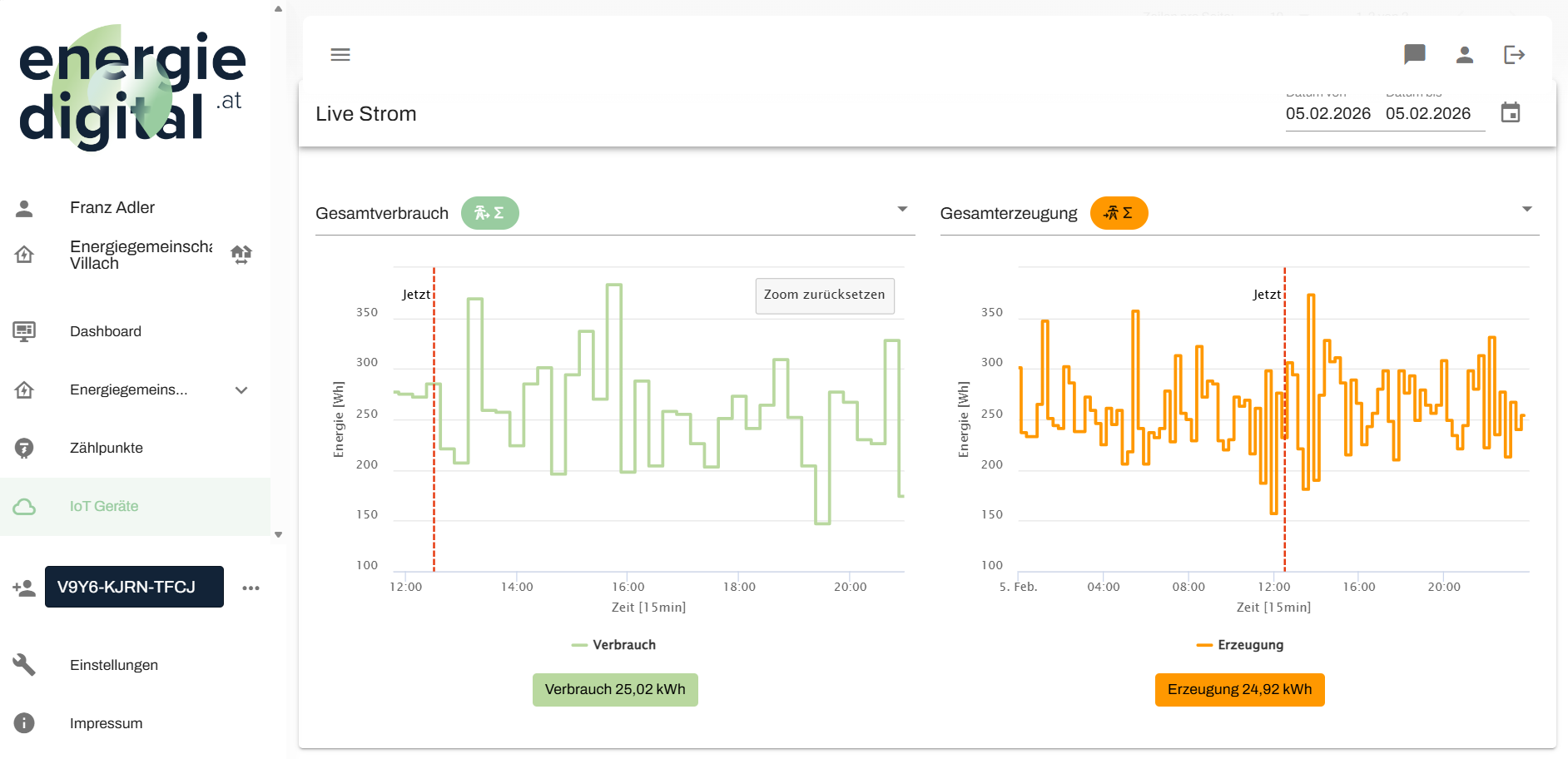Open the three-dot options next to code

pos(251,588)
